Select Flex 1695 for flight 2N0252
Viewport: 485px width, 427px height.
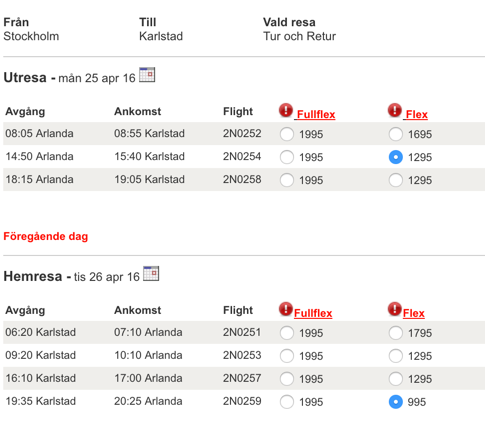tap(396, 134)
